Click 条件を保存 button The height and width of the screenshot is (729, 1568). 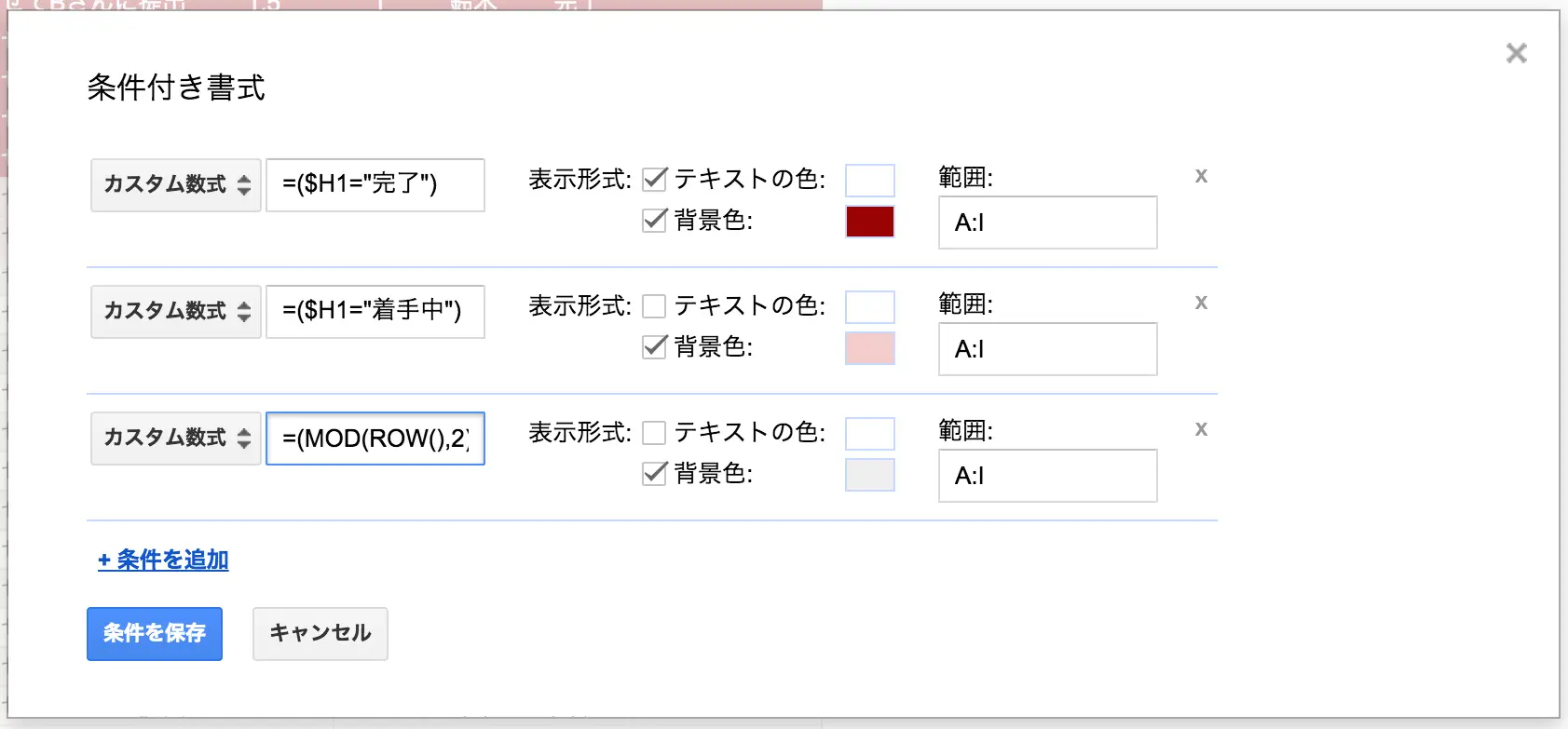click(155, 633)
